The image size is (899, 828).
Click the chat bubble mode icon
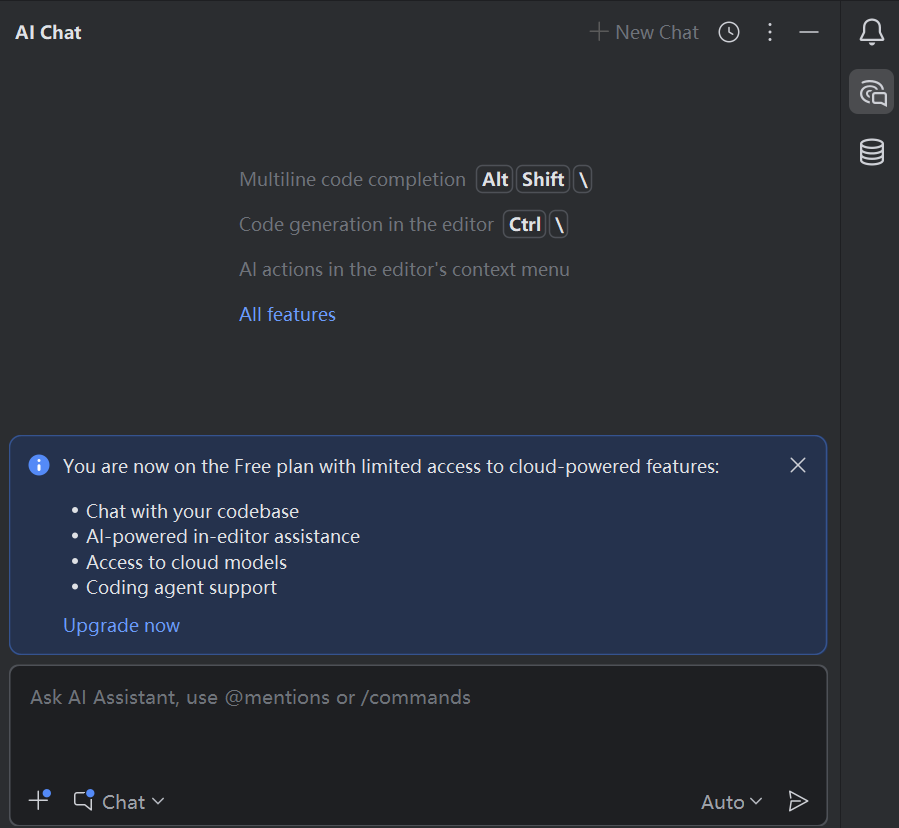82,800
